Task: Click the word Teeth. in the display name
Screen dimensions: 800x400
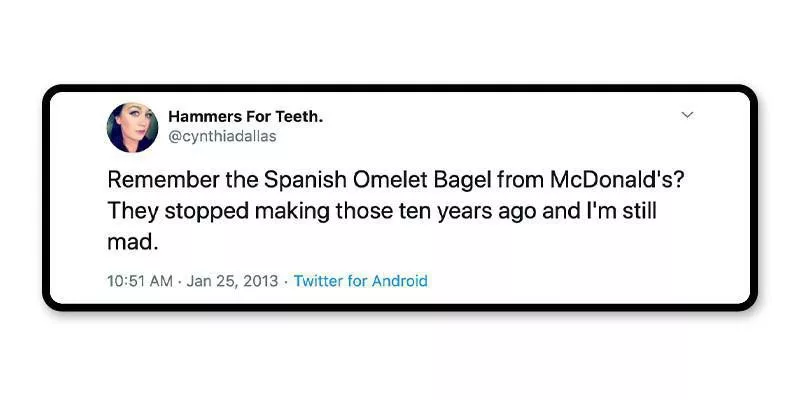Action: click(300, 117)
